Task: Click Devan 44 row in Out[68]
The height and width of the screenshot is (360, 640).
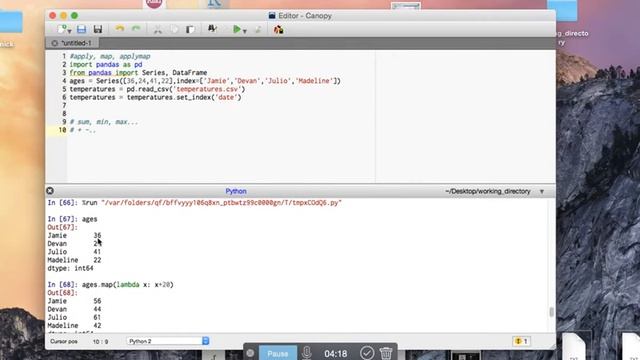Action: [x=74, y=309]
